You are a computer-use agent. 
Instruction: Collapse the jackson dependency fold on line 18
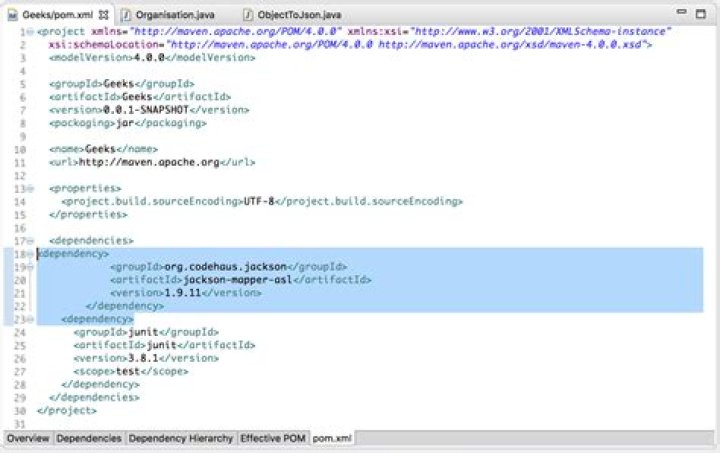click(x=30, y=254)
